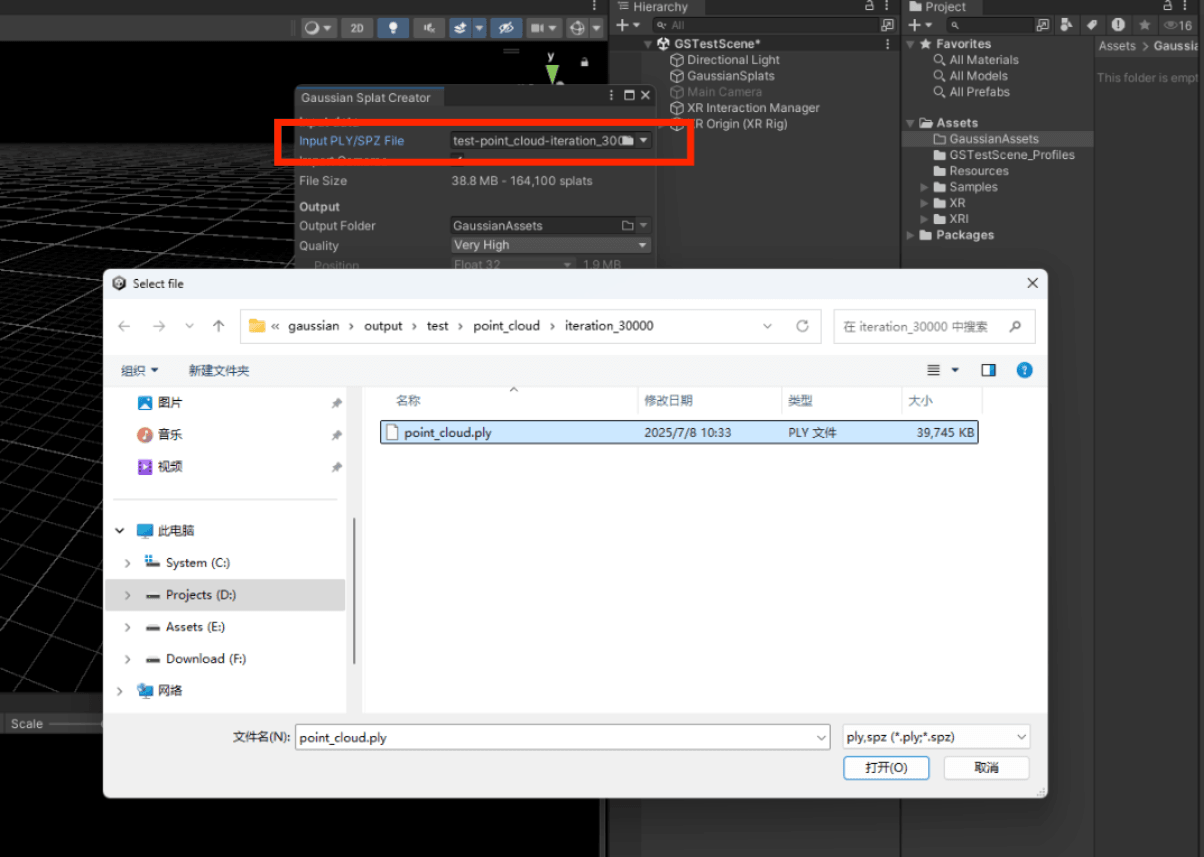Open the file type filter dropdown ply,spz

click(x=936, y=737)
